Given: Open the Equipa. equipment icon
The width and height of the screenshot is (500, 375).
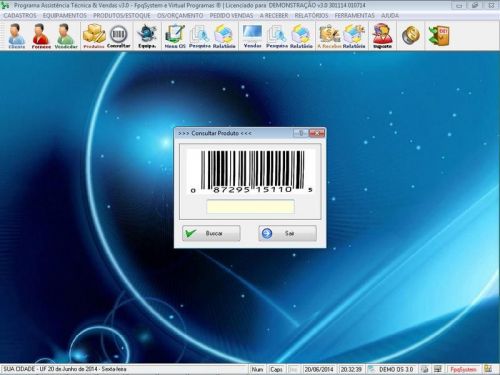Looking at the screenshot, I should [x=147, y=36].
